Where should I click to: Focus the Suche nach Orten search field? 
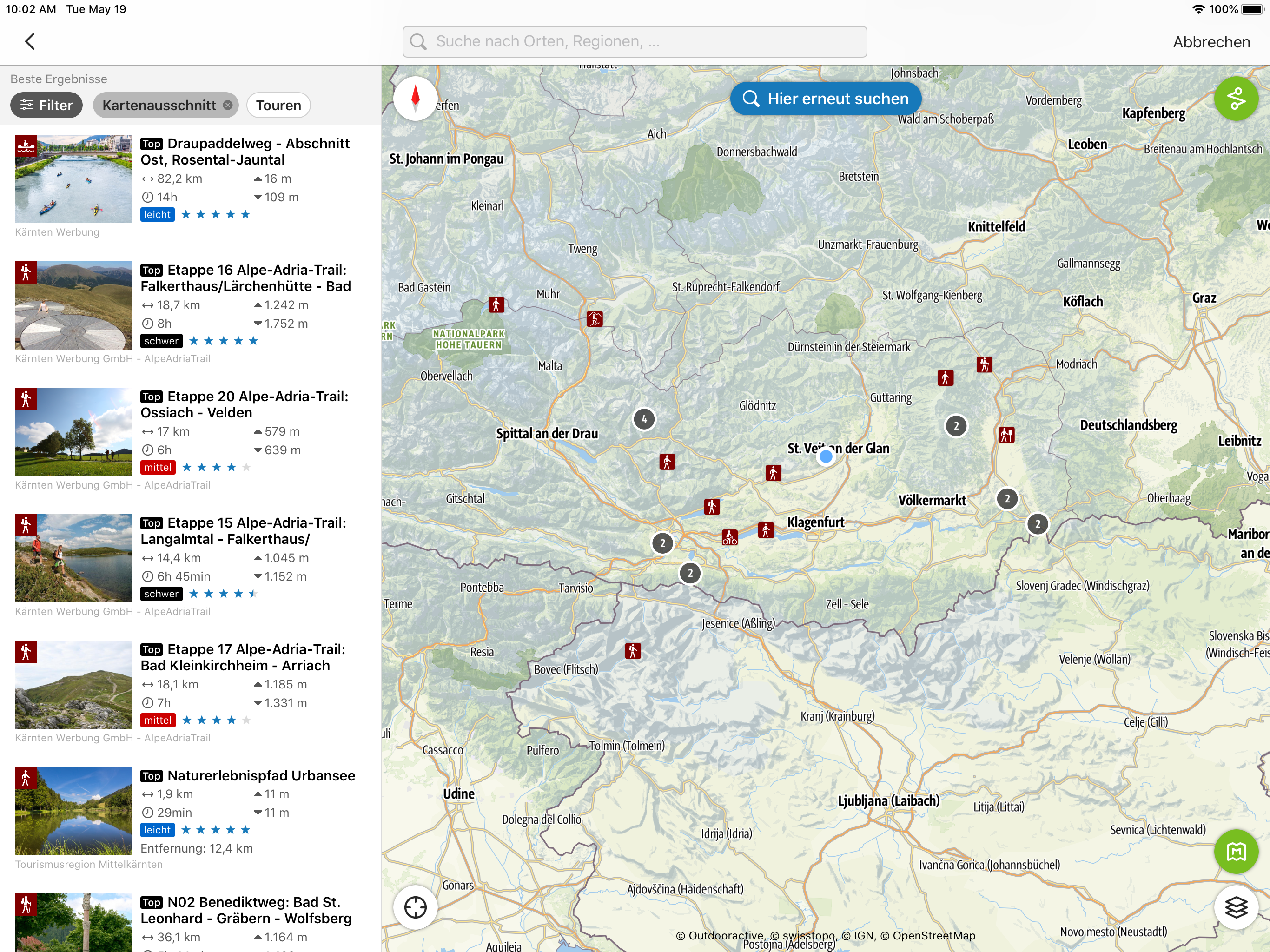[x=635, y=41]
